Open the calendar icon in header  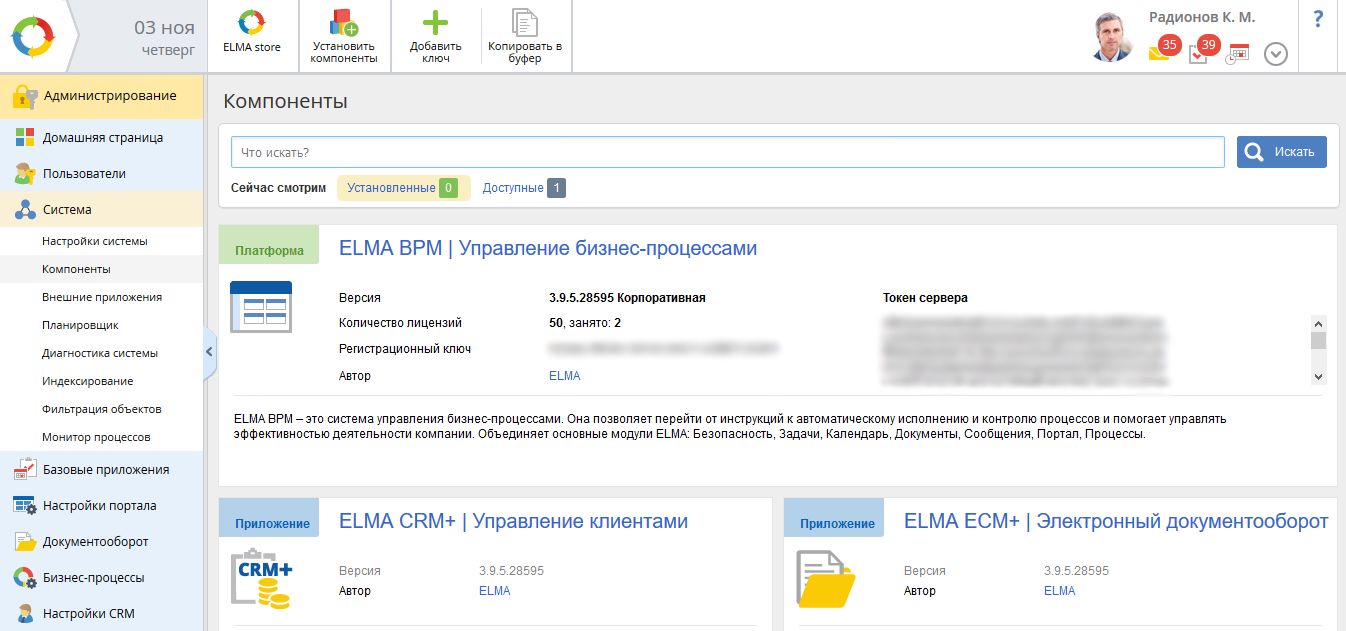click(1238, 54)
